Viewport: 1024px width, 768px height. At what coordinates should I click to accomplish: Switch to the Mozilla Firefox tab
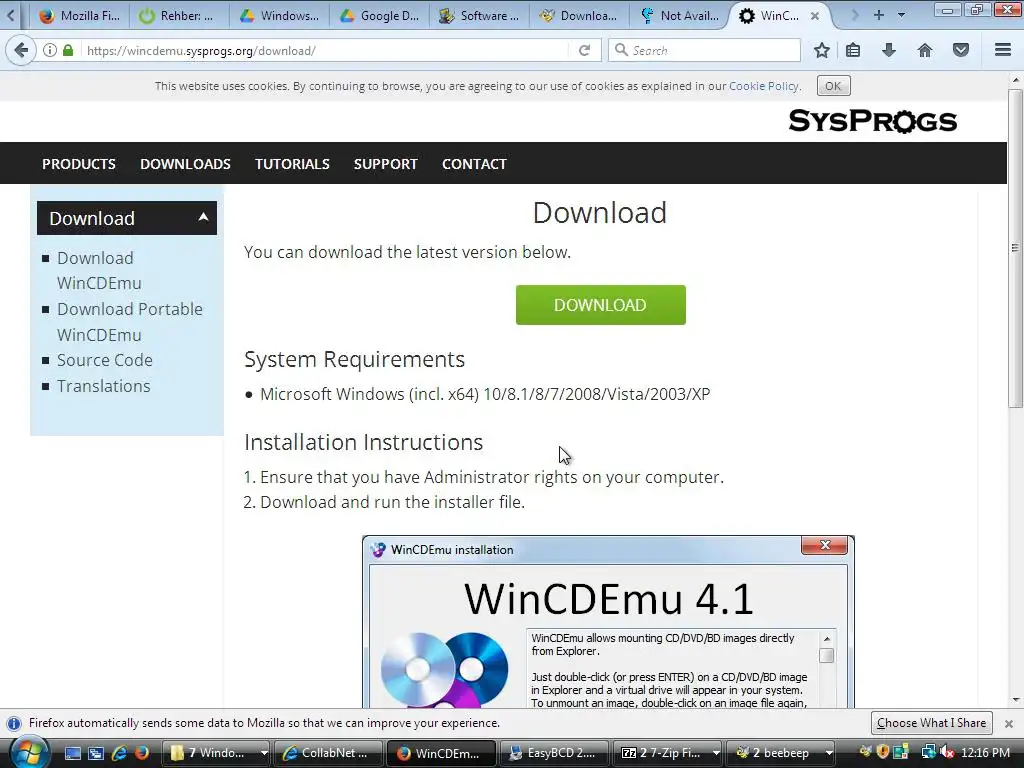click(79, 16)
